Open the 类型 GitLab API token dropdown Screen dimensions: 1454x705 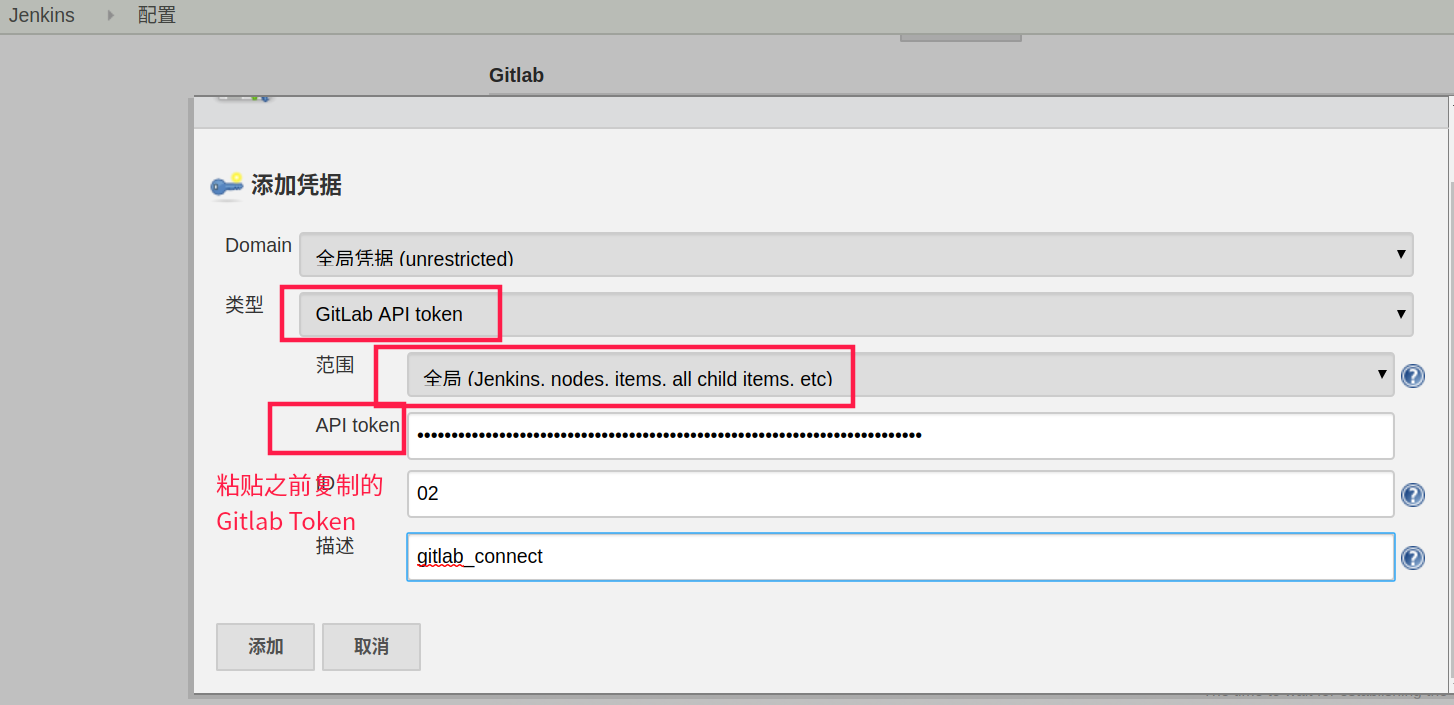[x=856, y=314]
